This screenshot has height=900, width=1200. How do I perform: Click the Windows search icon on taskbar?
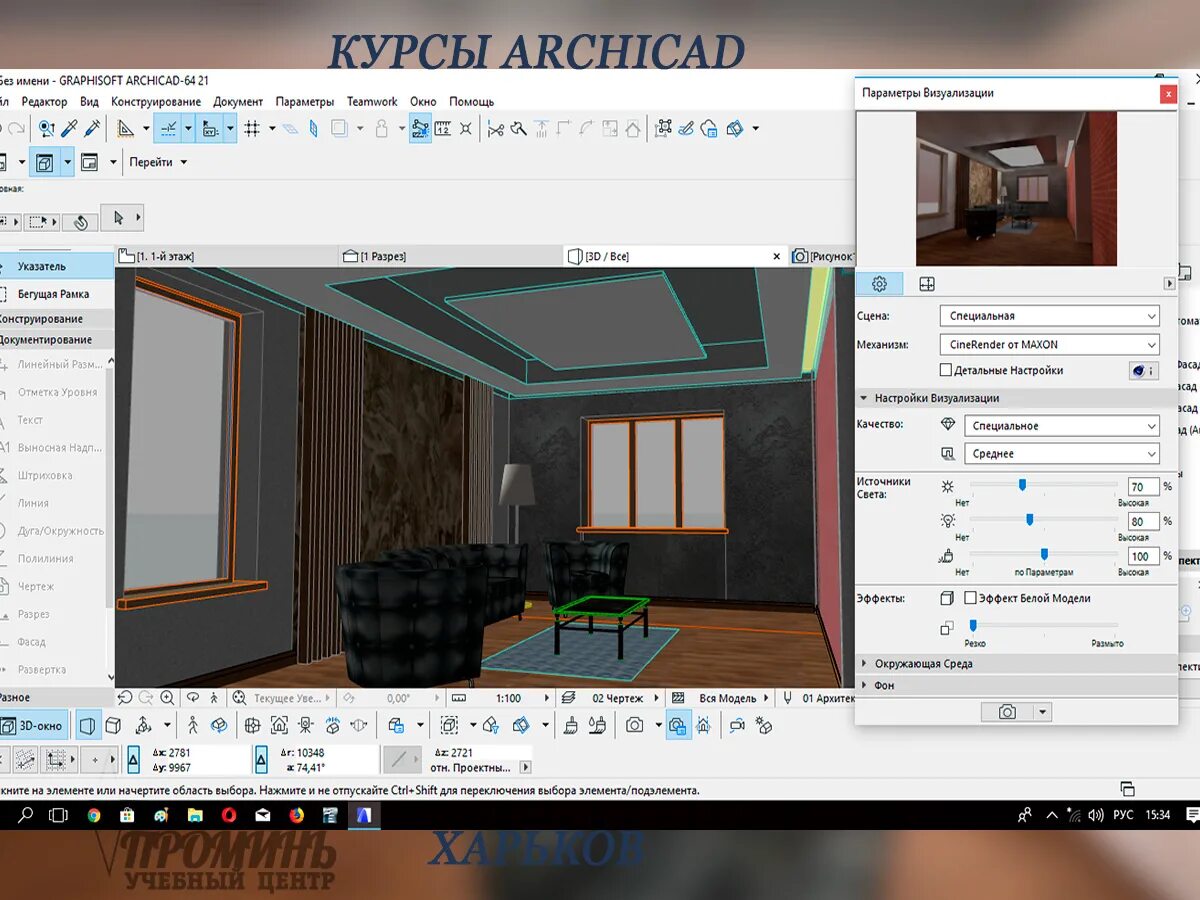[25, 815]
